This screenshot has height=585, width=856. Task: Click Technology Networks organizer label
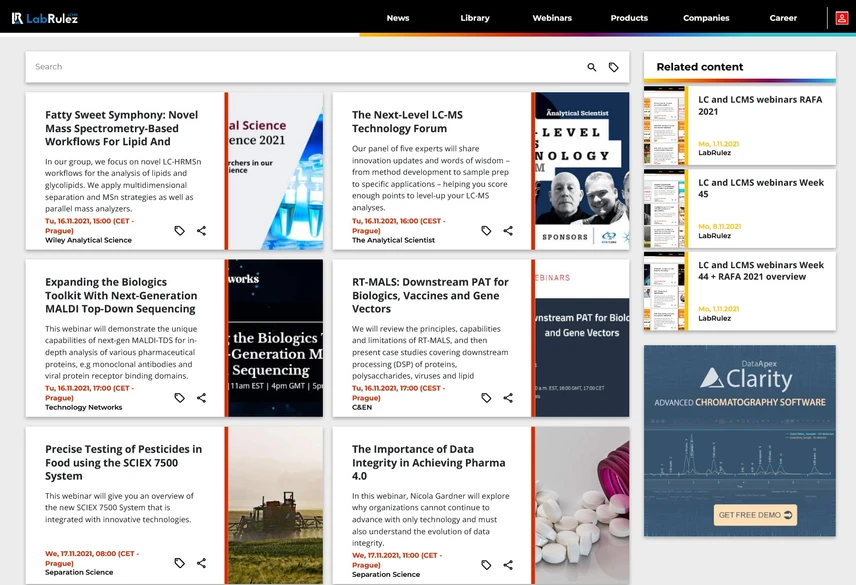point(84,407)
